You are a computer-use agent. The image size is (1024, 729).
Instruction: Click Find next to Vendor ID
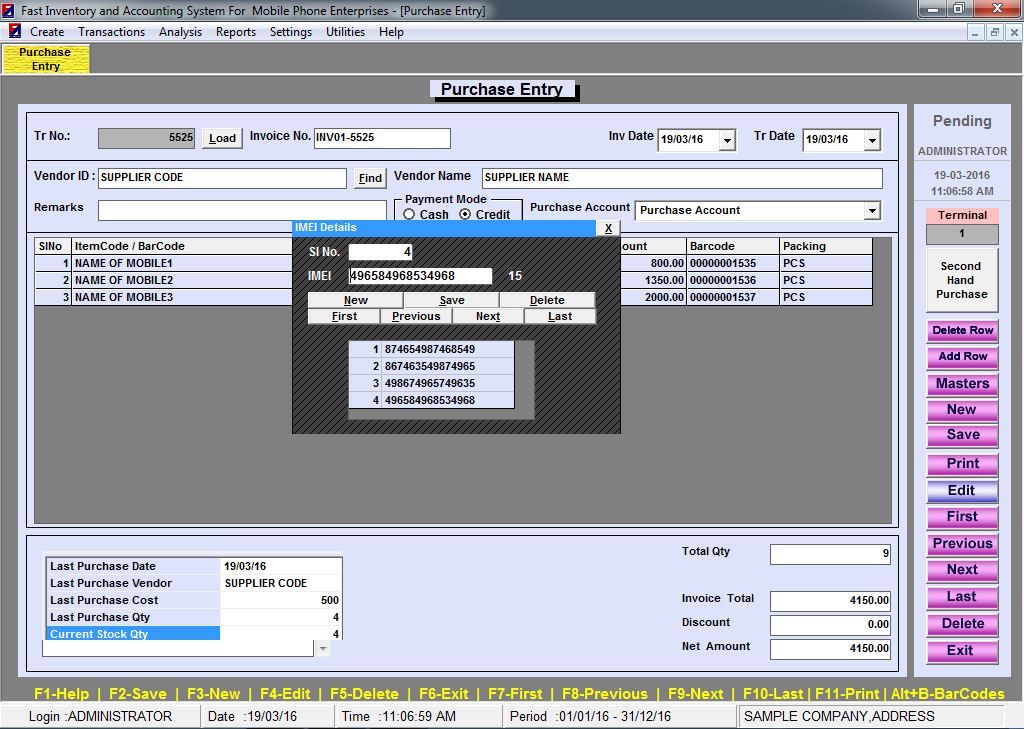pos(370,178)
